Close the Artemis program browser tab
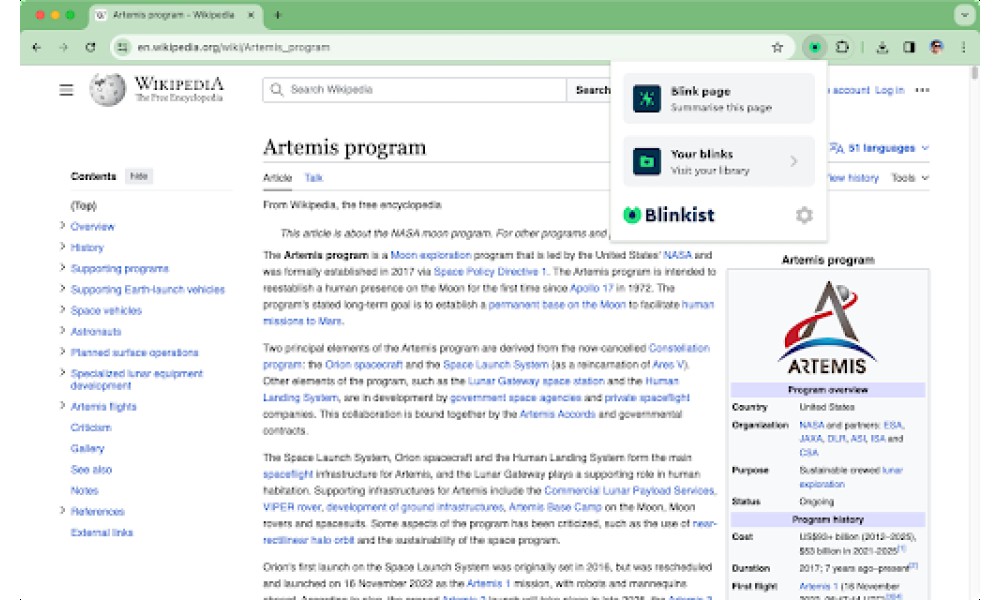1000x600 pixels. [x=251, y=15]
